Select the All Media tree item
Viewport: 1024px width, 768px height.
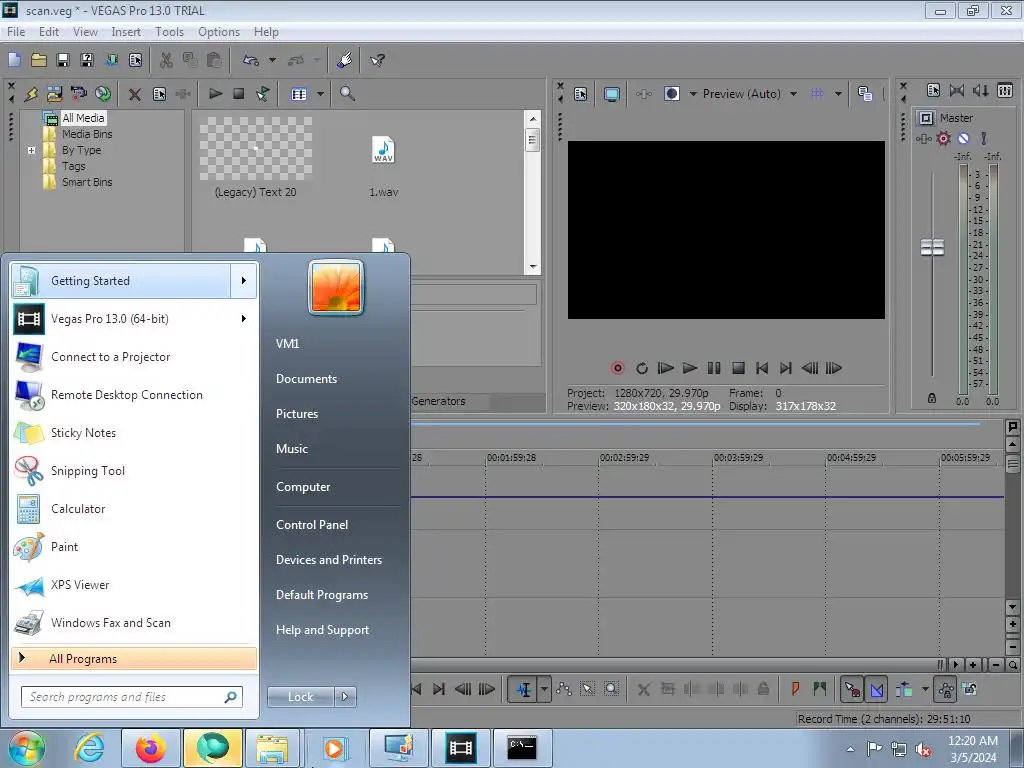coord(83,118)
